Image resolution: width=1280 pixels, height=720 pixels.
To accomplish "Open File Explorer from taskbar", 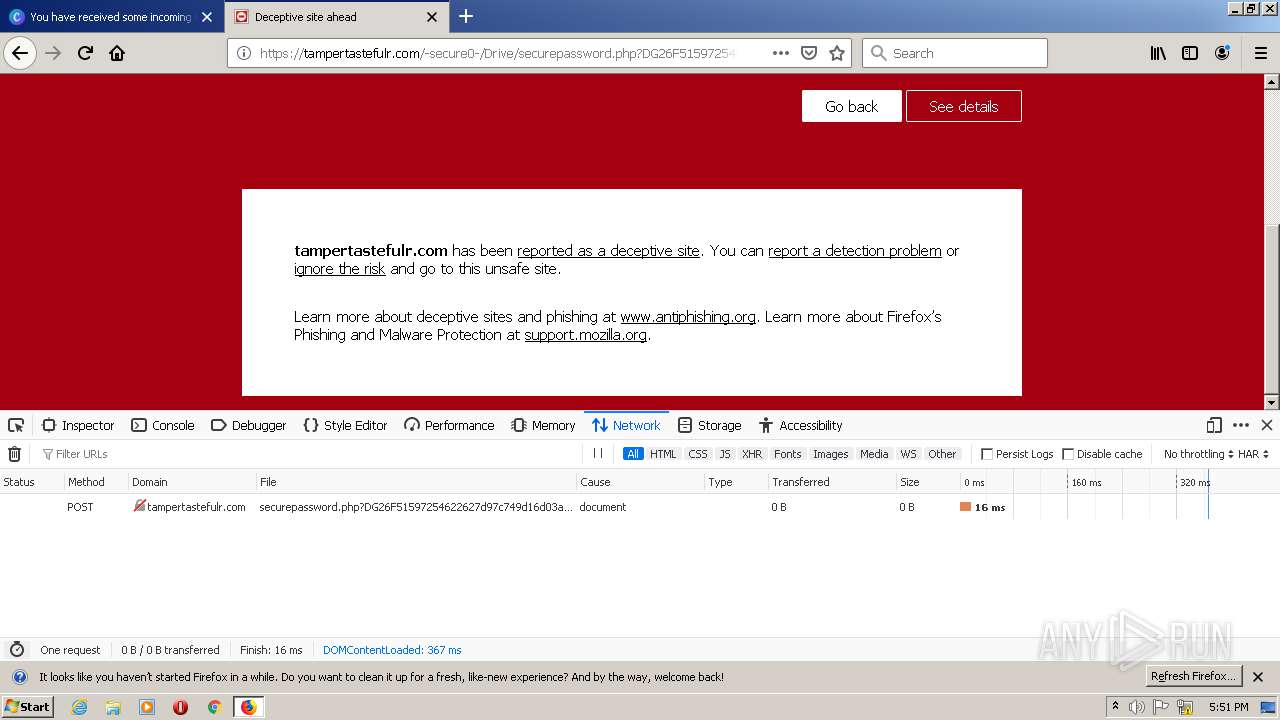I will click(113, 707).
